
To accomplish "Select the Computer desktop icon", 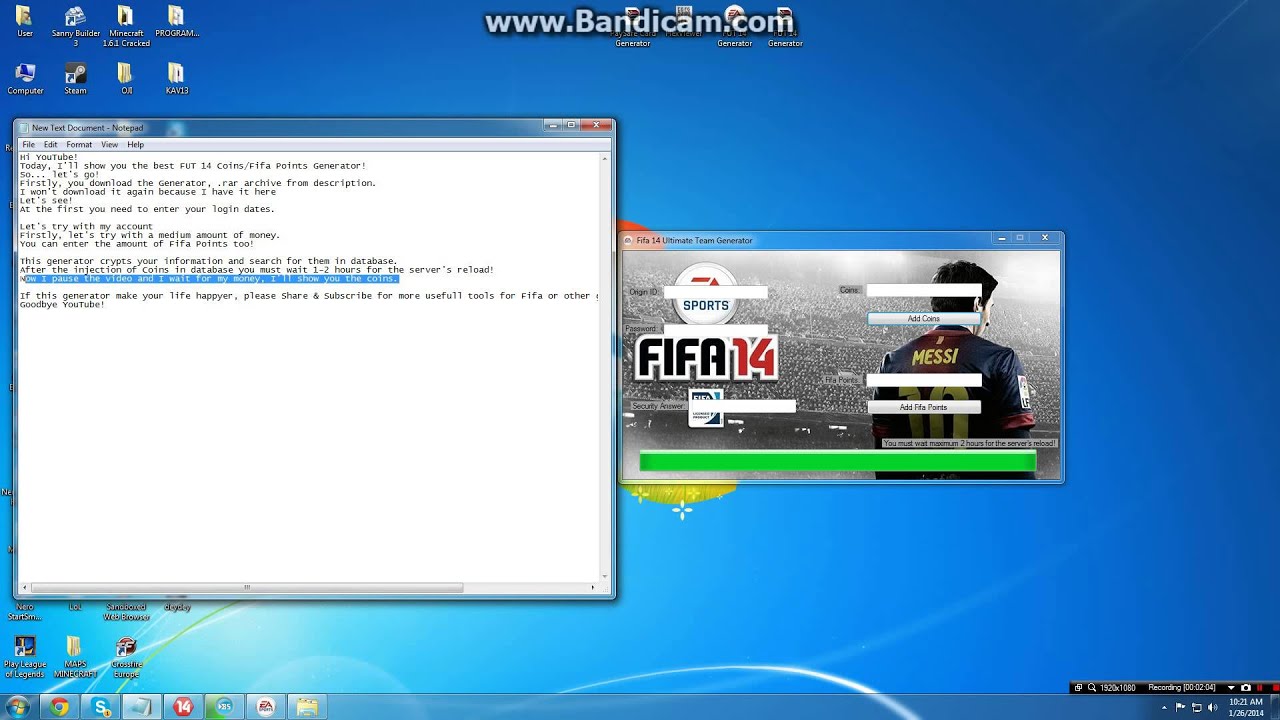I will (25, 79).
